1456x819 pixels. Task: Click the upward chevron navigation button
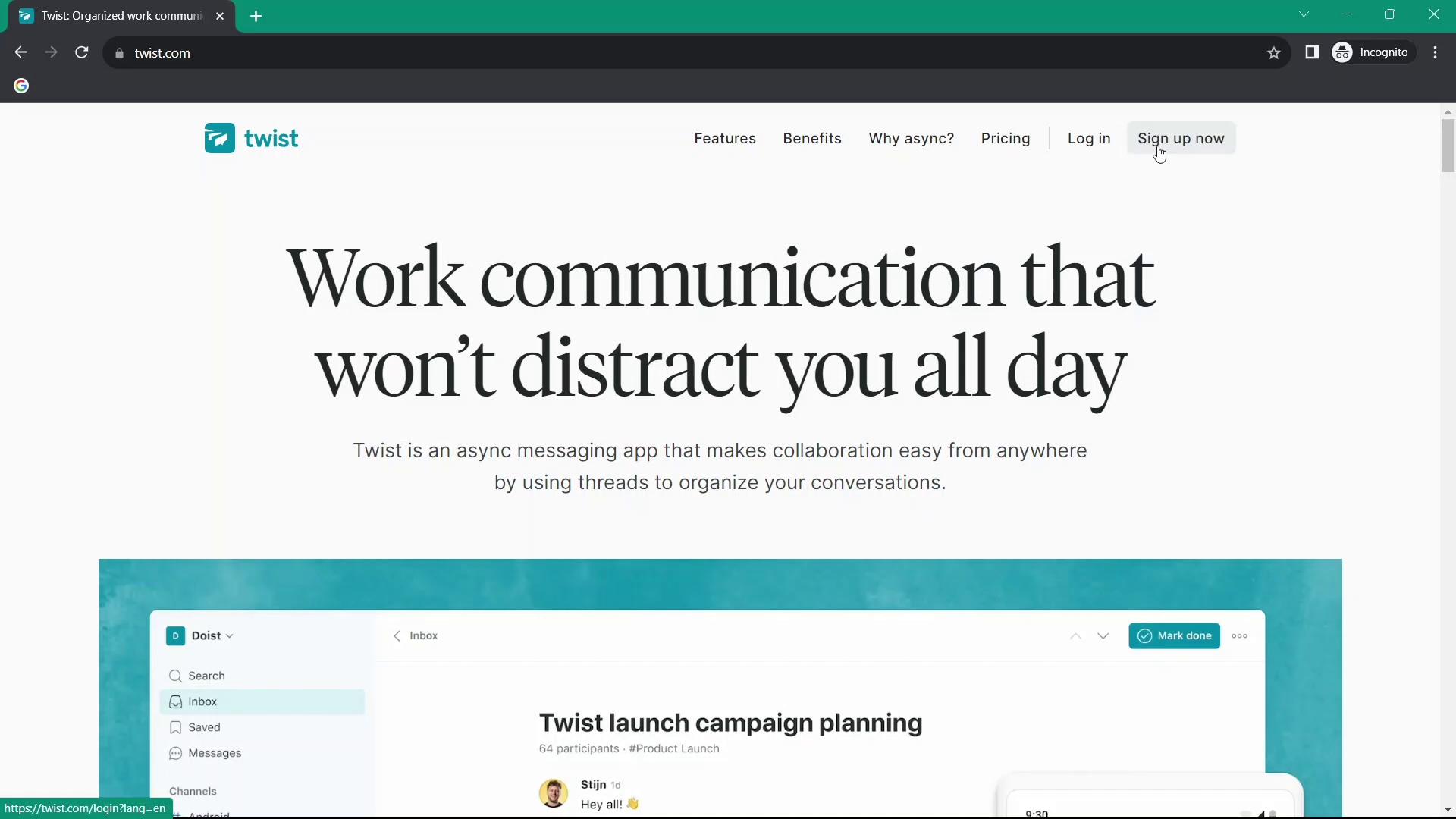tap(1076, 635)
